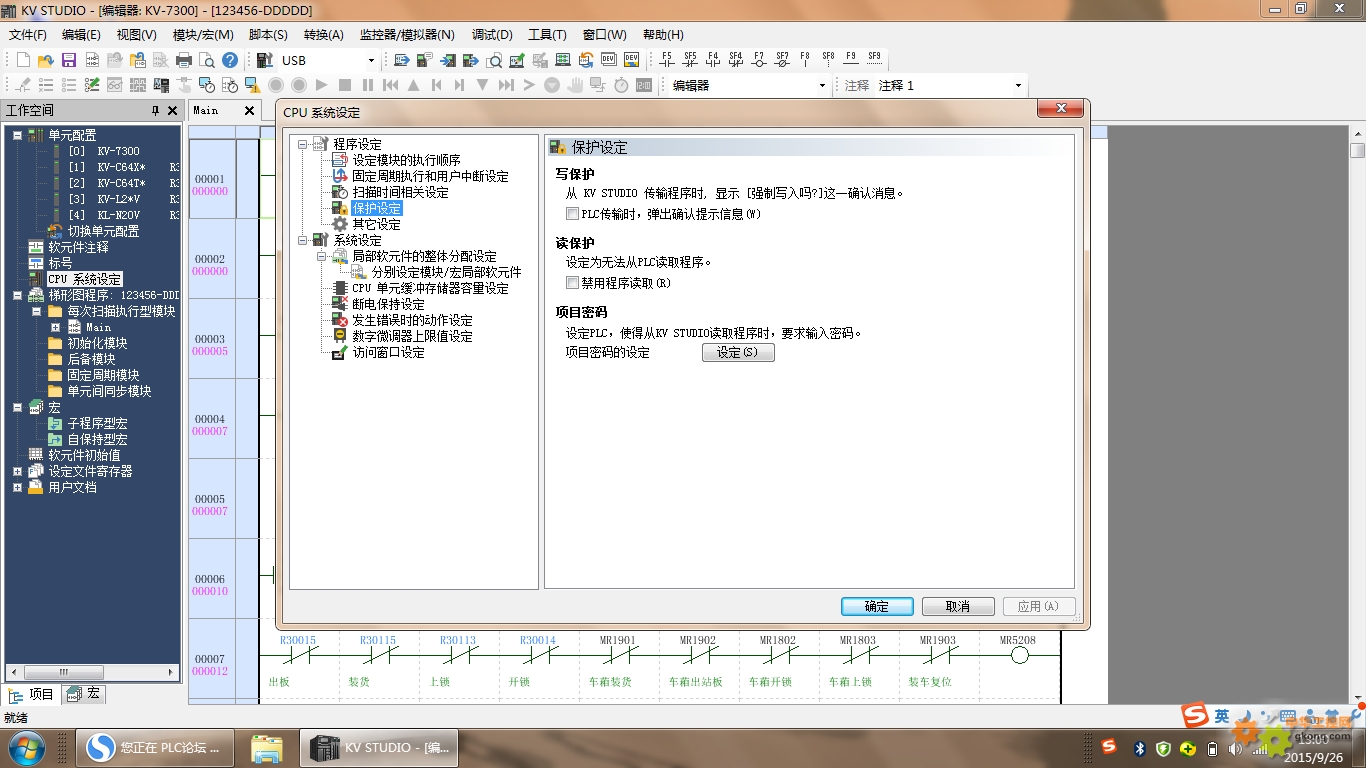Switch to 宏 tab in workspace
Screen dimensions: 1366x768
pyautogui.click(x=83, y=694)
